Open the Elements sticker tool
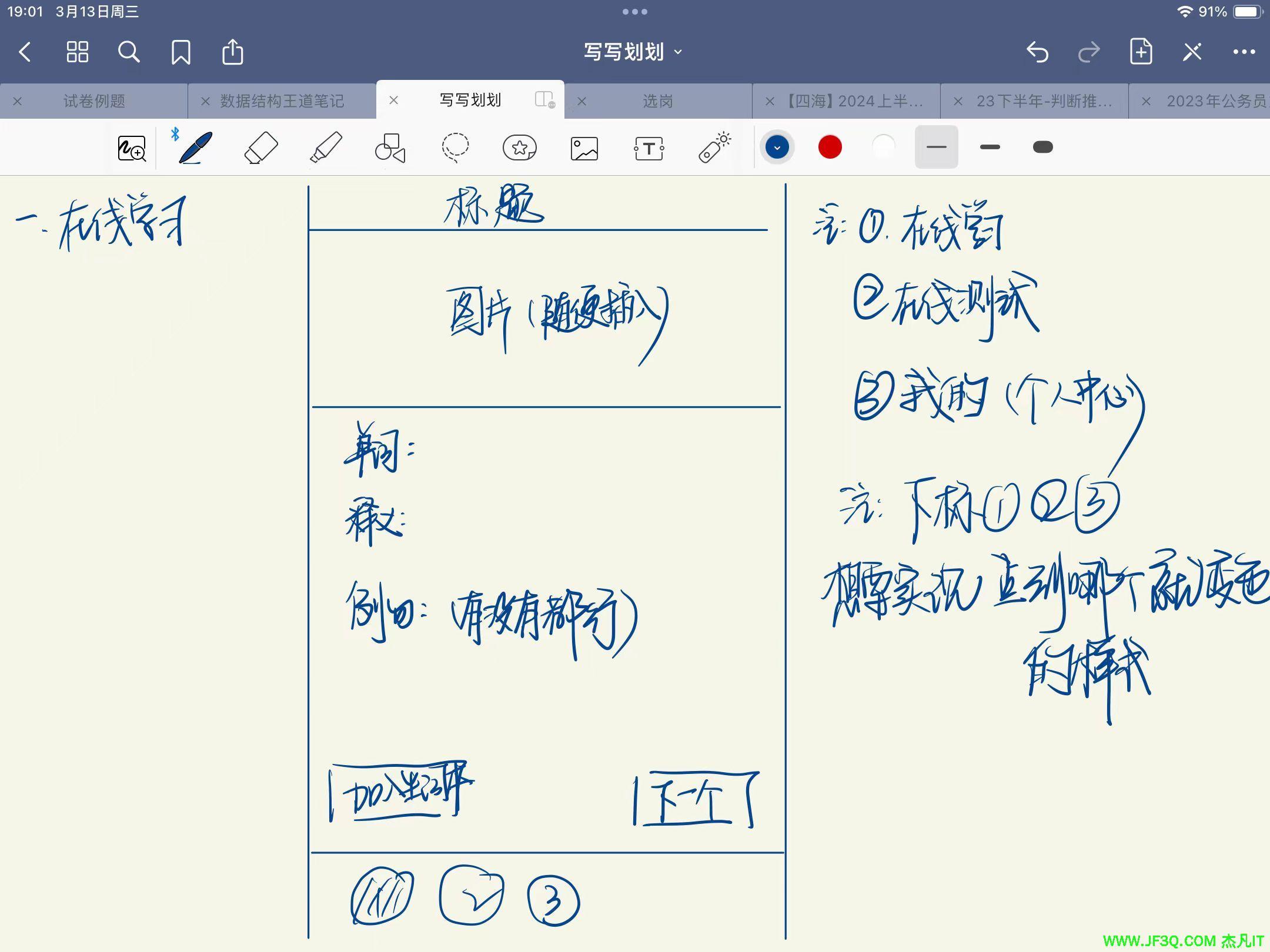Viewport: 1270px width, 952px height. pos(520,148)
